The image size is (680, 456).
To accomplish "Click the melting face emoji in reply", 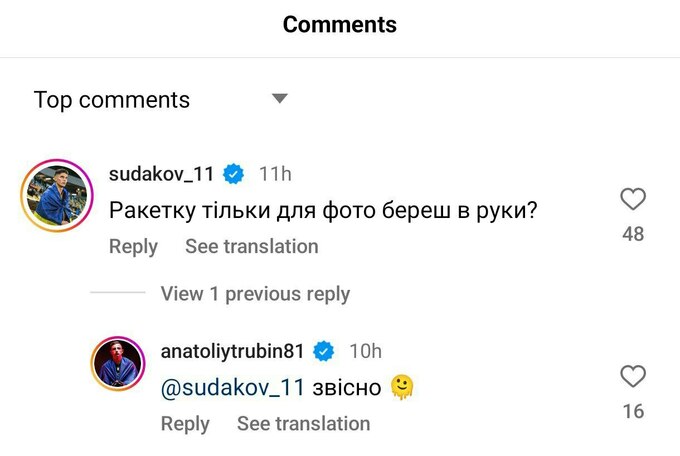I will click(402, 387).
